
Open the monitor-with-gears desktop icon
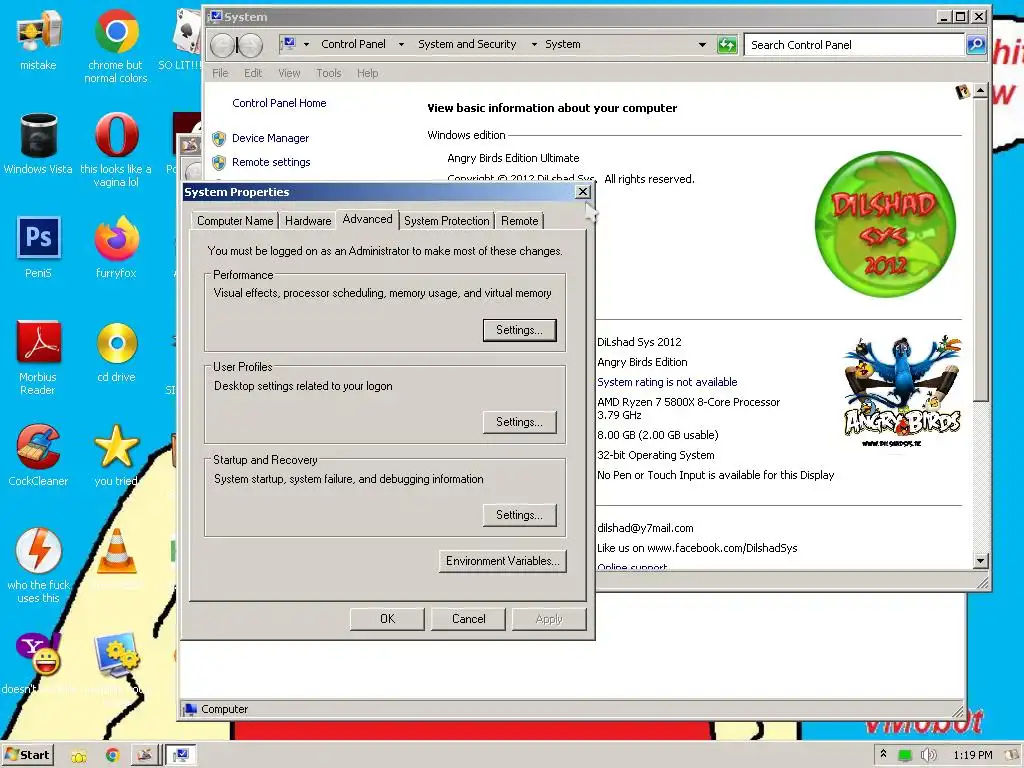pyautogui.click(x=116, y=654)
